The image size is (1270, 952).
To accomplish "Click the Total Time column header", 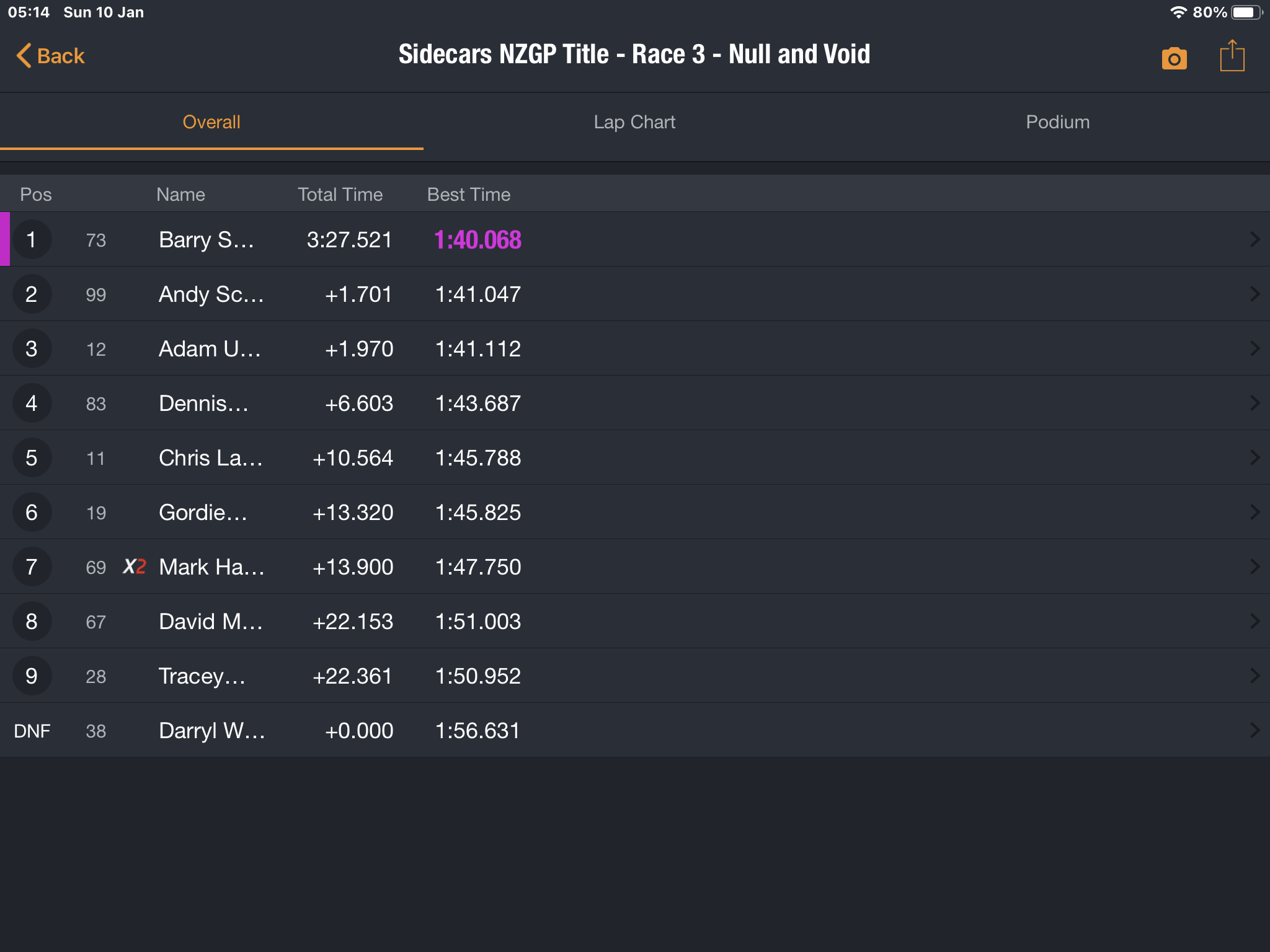I will tap(340, 195).
